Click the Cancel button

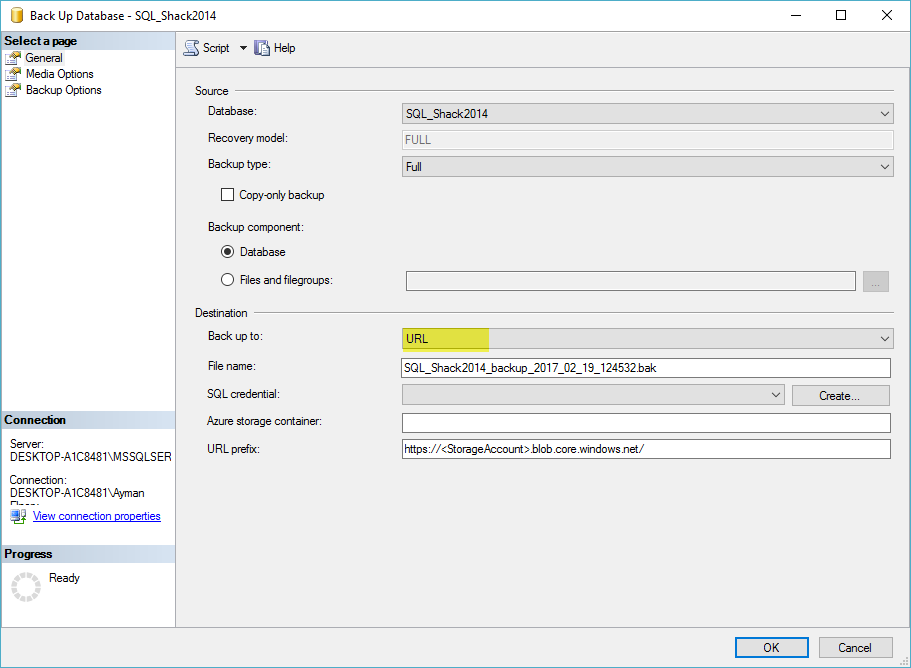(x=855, y=648)
